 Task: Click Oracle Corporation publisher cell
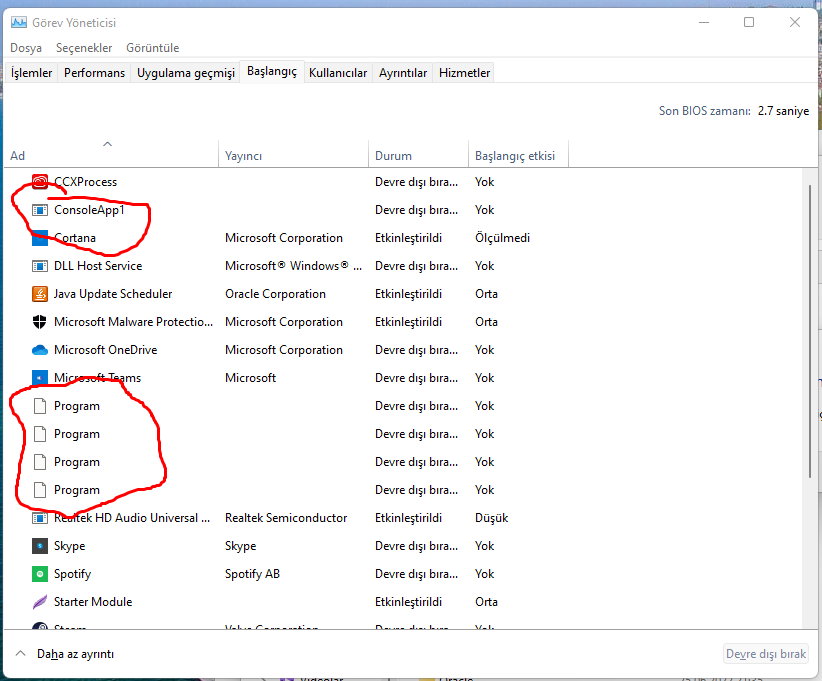pos(275,294)
